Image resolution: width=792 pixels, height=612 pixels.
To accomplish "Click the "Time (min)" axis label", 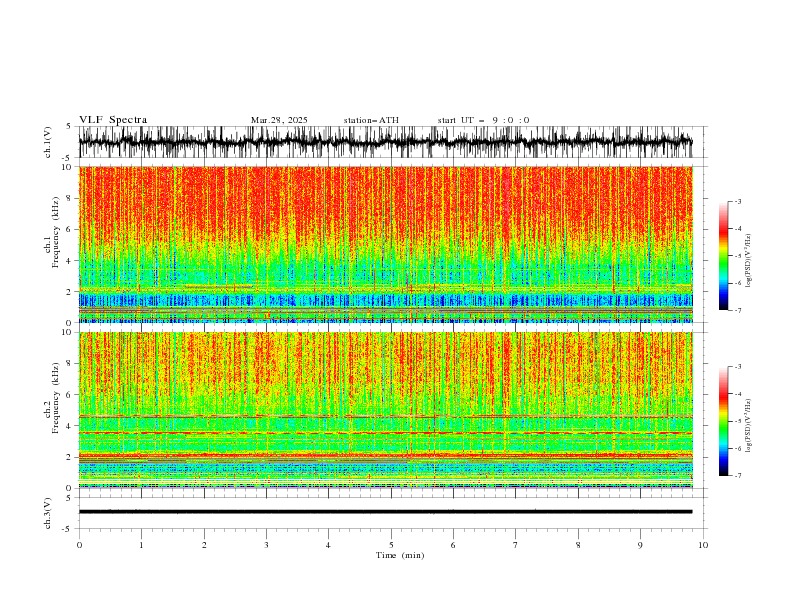I will [400, 555].
